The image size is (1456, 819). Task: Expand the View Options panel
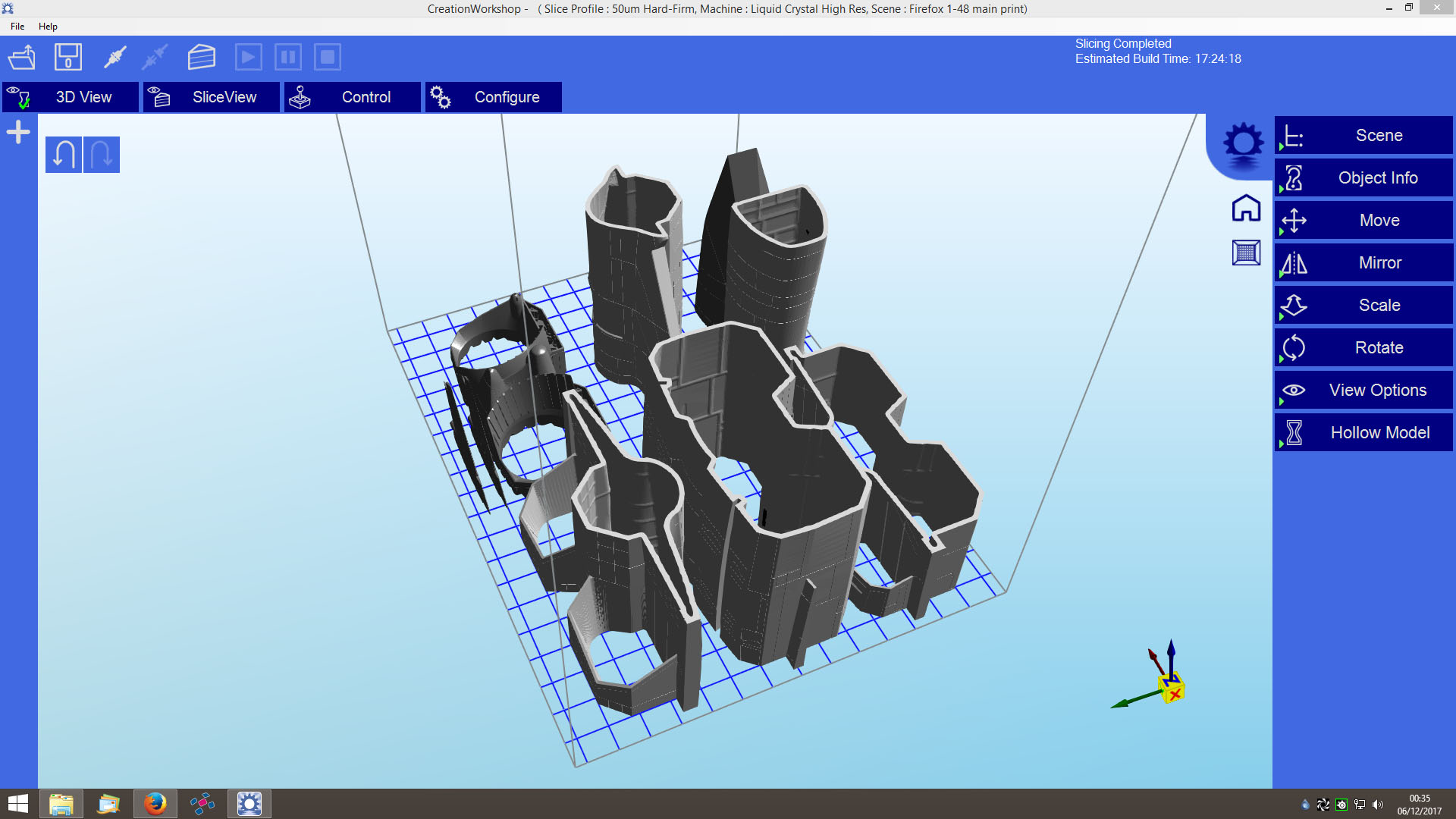[x=1363, y=390]
